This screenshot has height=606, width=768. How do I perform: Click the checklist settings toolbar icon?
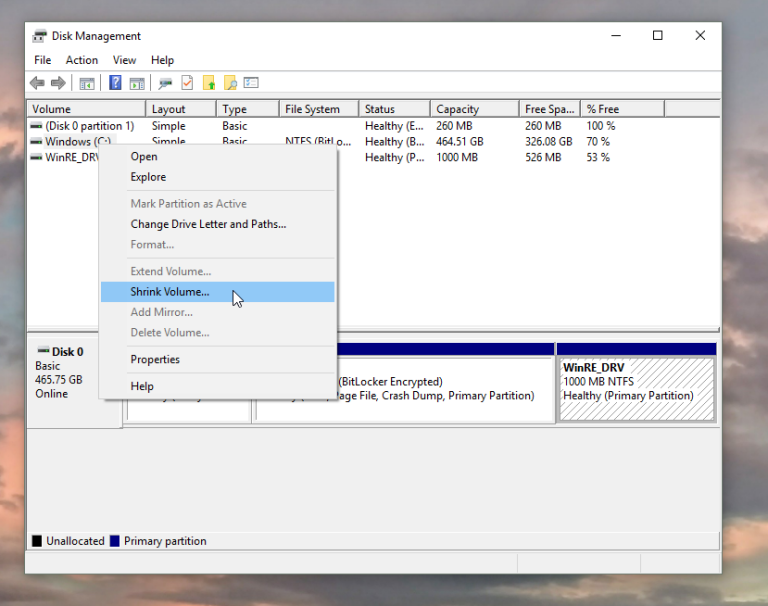(251, 83)
